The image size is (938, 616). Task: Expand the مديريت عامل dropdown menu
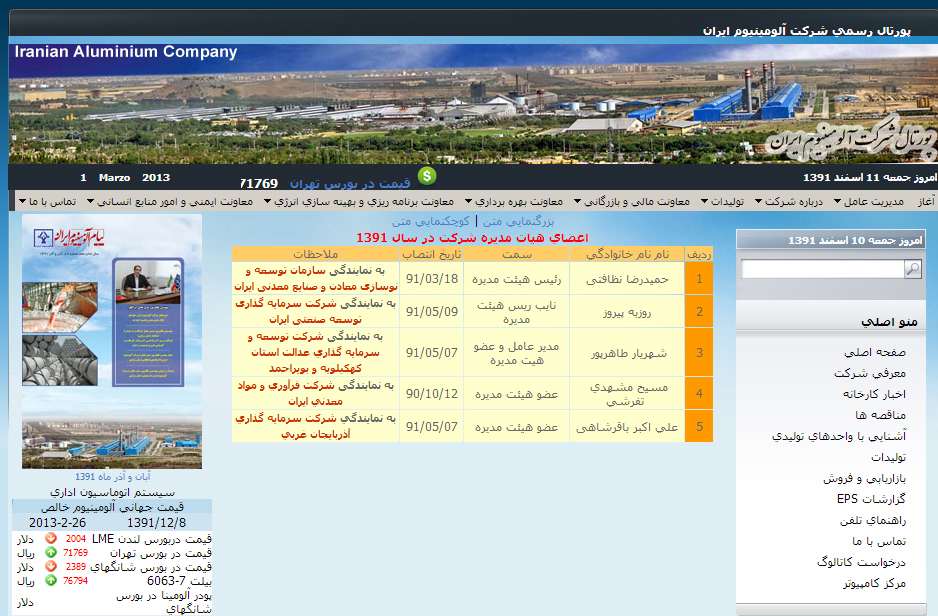869,202
